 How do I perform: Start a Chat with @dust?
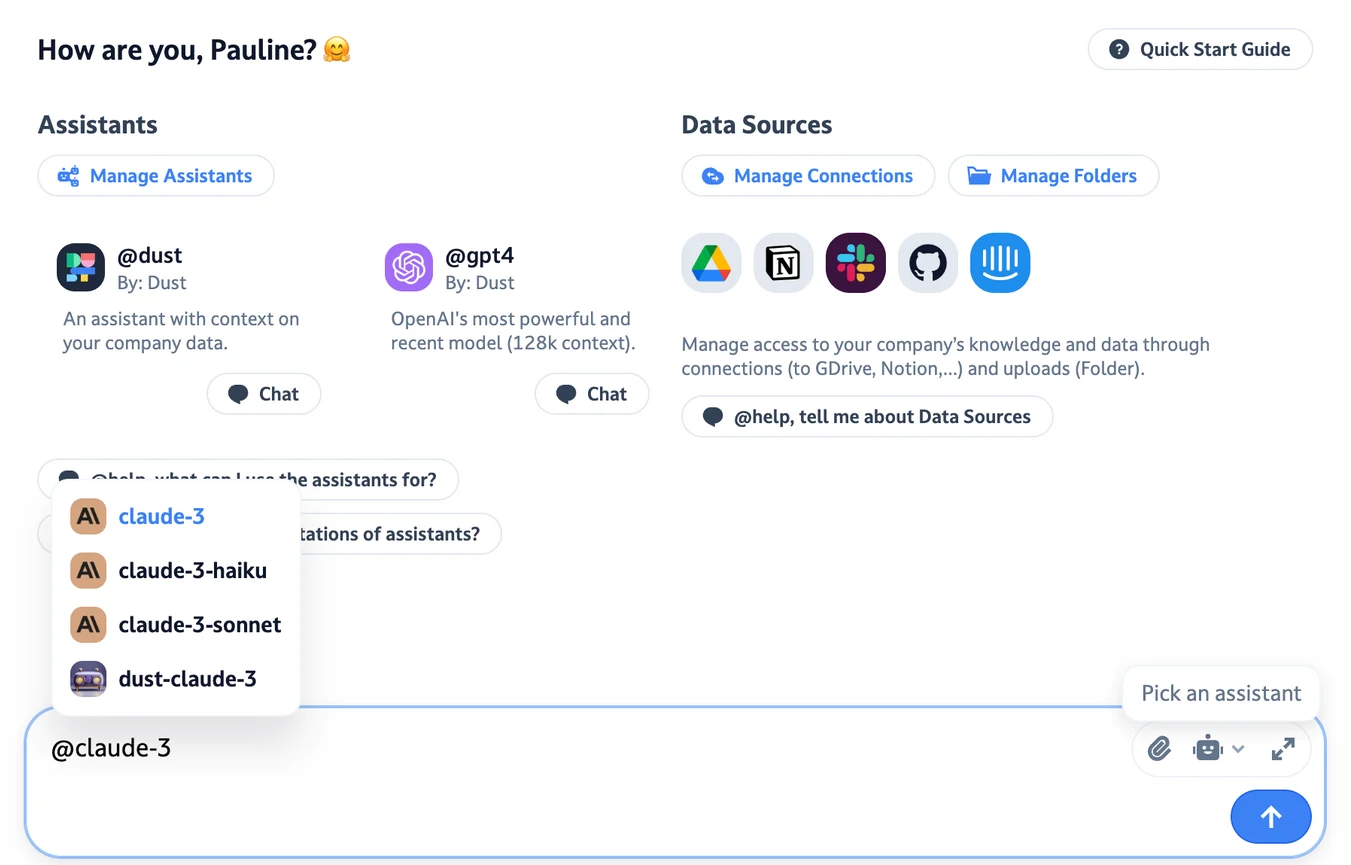[x=264, y=394]
